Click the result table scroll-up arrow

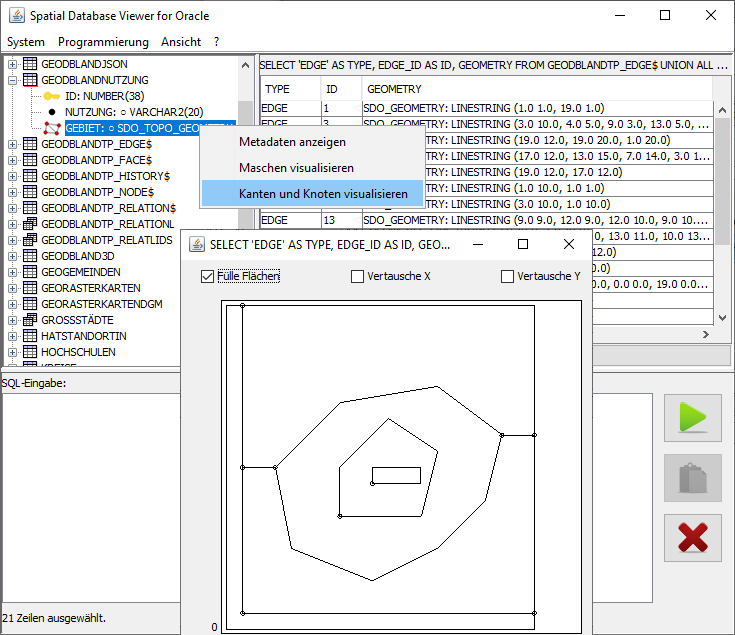pos(722,110)
